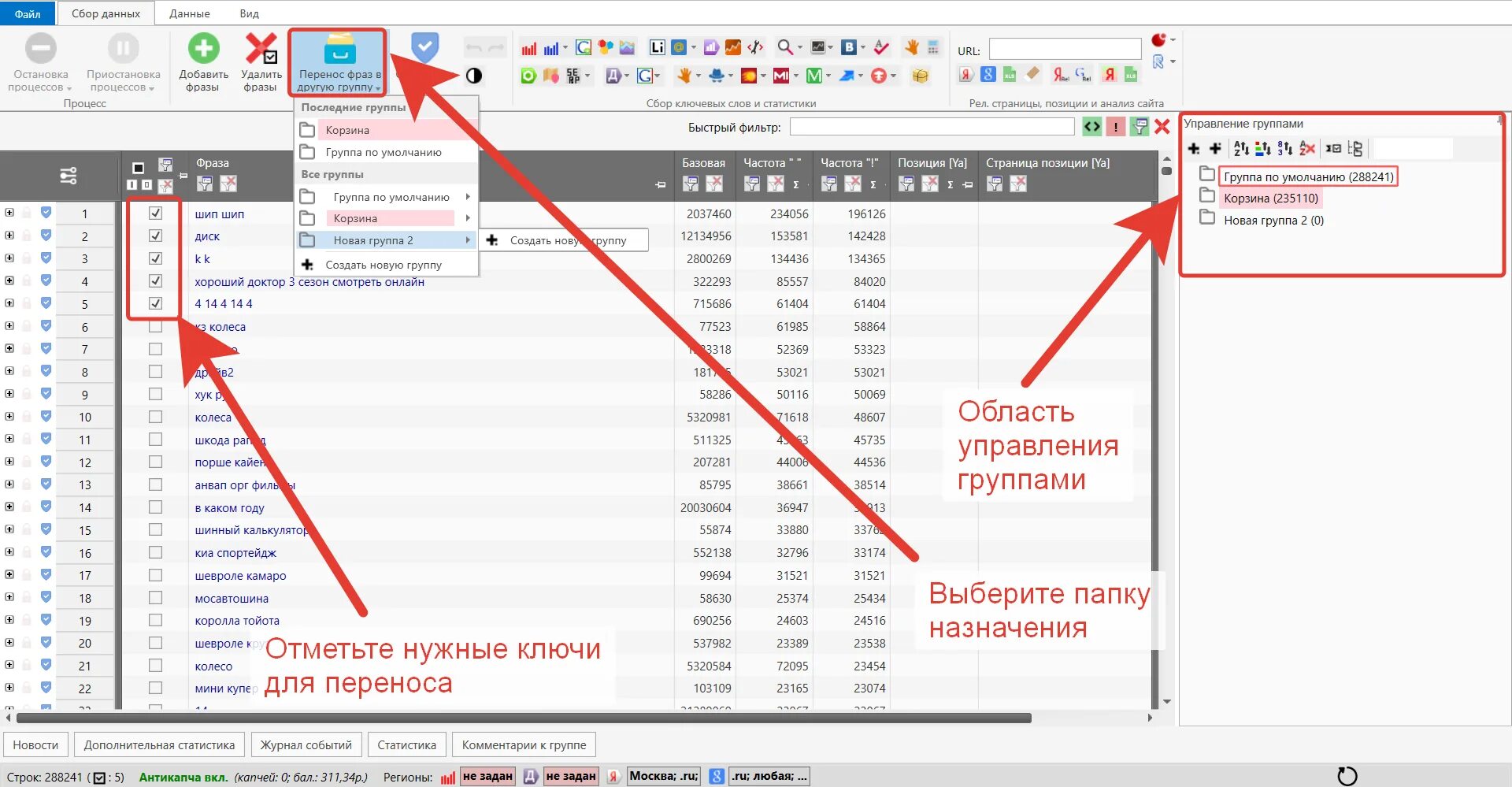Uncheck the checkbox for row диск
This screenshot has width=1512, height=787.
(x=155, y=236)
